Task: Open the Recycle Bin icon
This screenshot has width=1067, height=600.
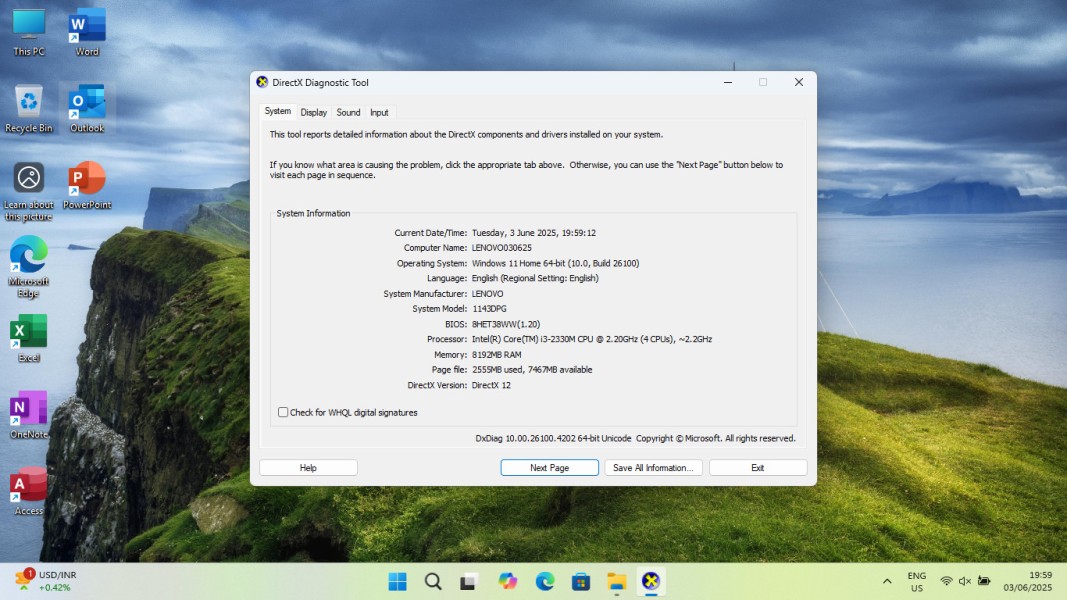Action: [x=29, y=108]
